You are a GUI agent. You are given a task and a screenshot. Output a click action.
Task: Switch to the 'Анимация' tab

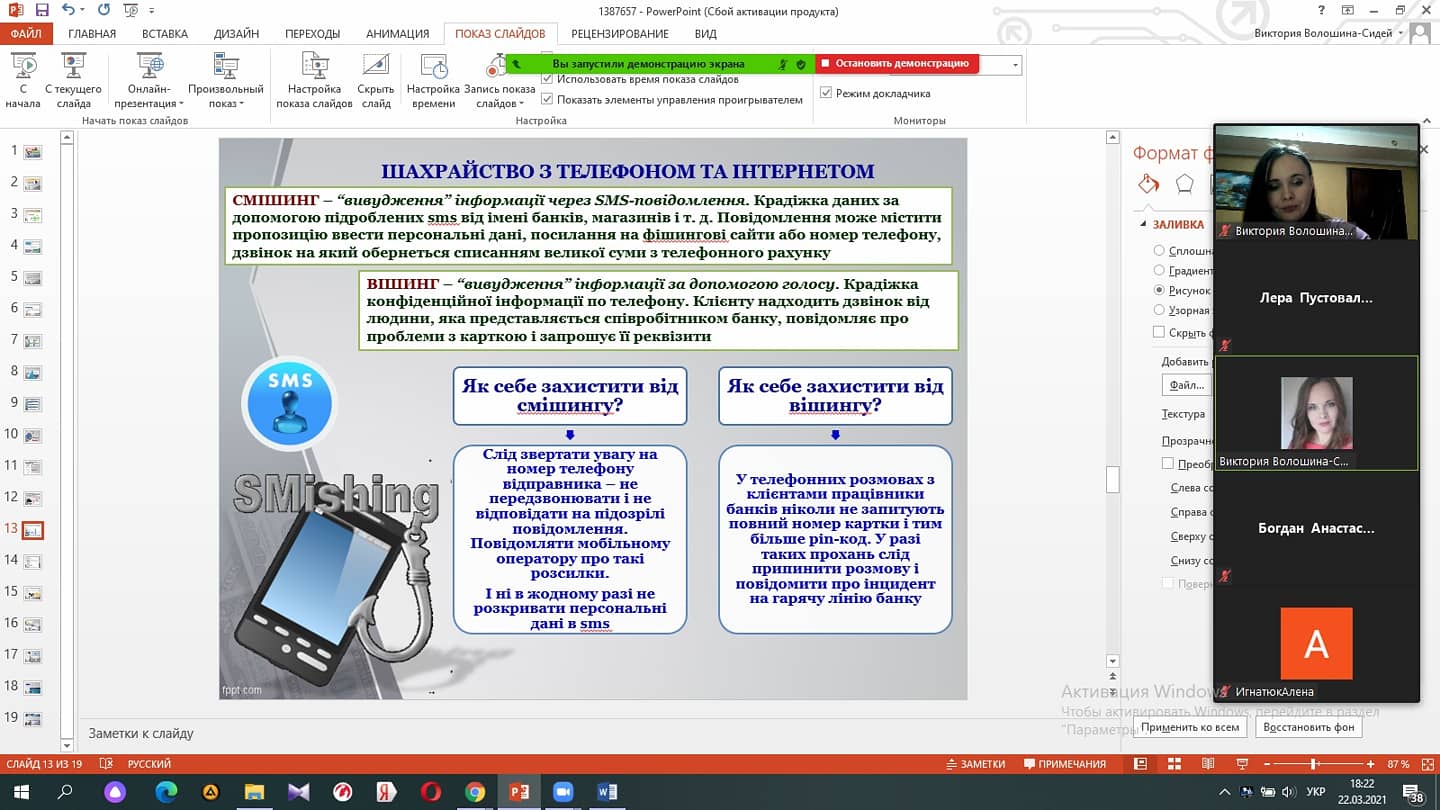[x=397, y=34]
